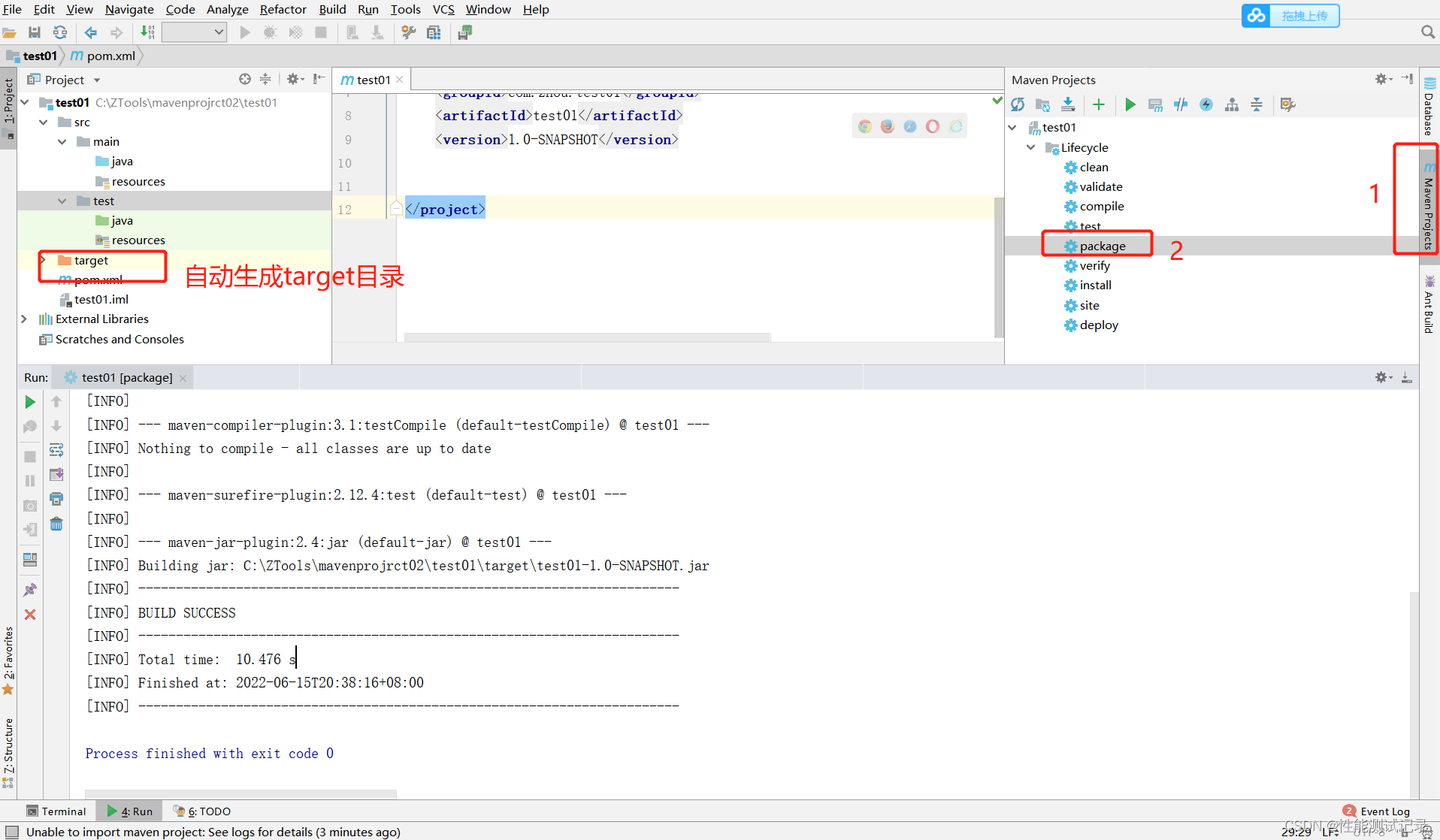Image resolution: width=1440 pixels, height=840 pixels.
Task: Run Maven build from Maven toolbar
Action: [x=1130, y=104]
